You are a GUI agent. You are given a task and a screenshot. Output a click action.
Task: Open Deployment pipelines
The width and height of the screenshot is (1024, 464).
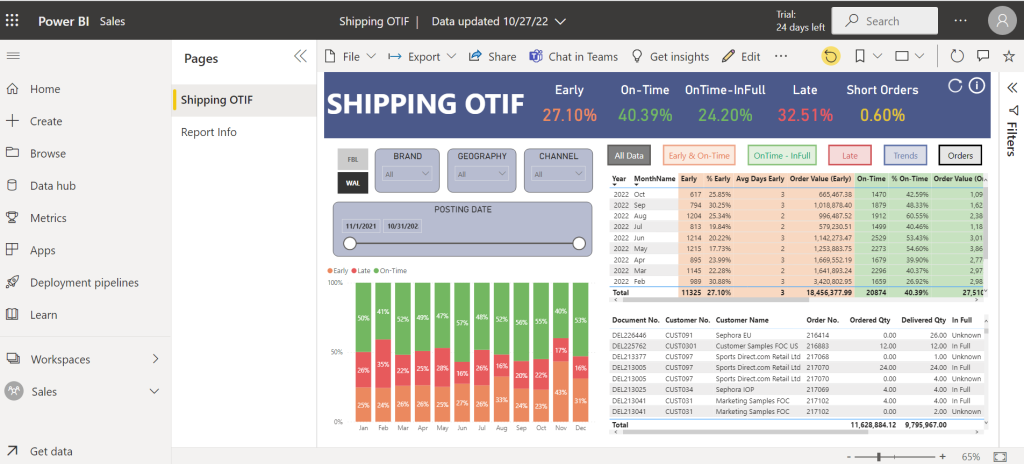click(x=84, y=282)
